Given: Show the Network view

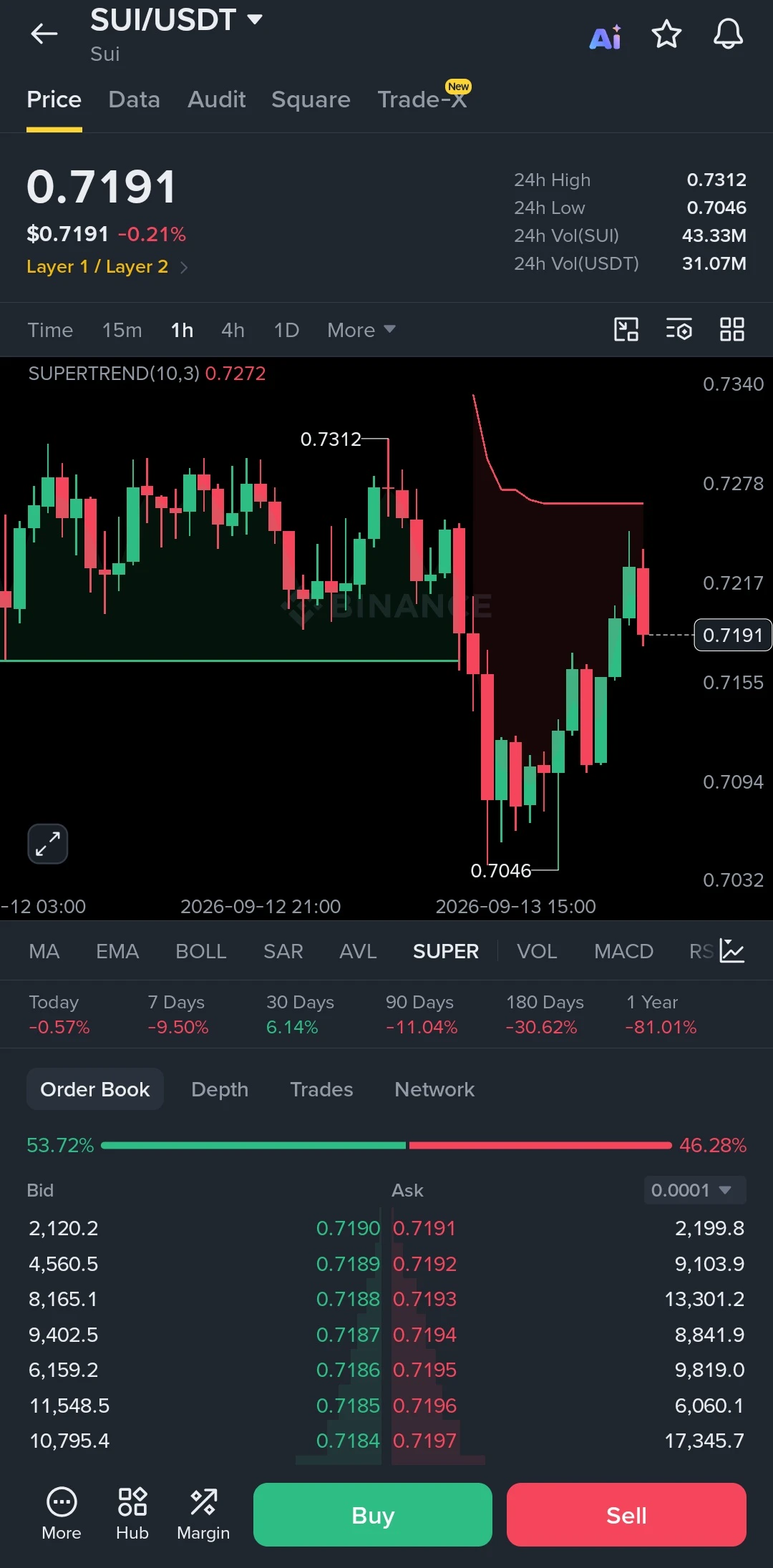Looking at the screenshot, I should coord(434,1089).
